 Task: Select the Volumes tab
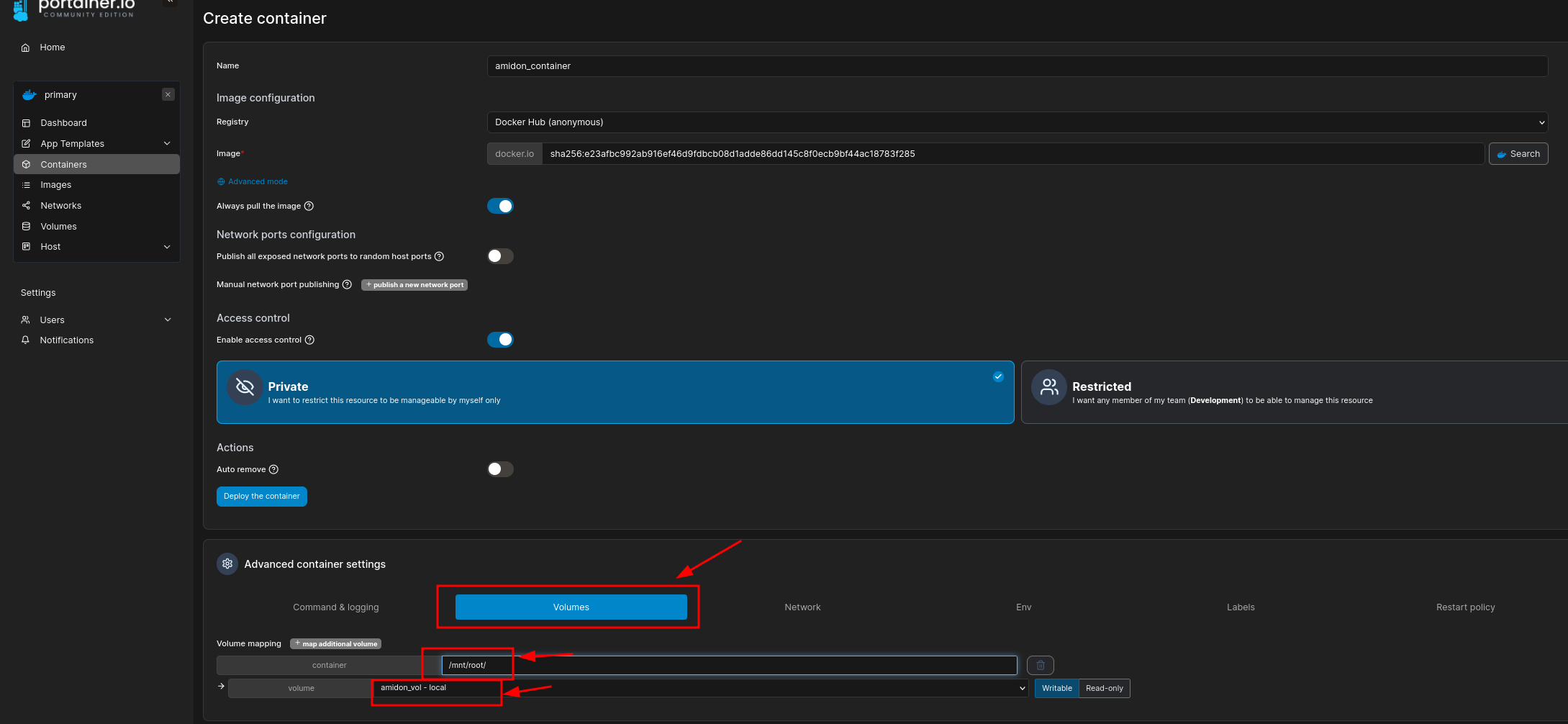(571, 607)
